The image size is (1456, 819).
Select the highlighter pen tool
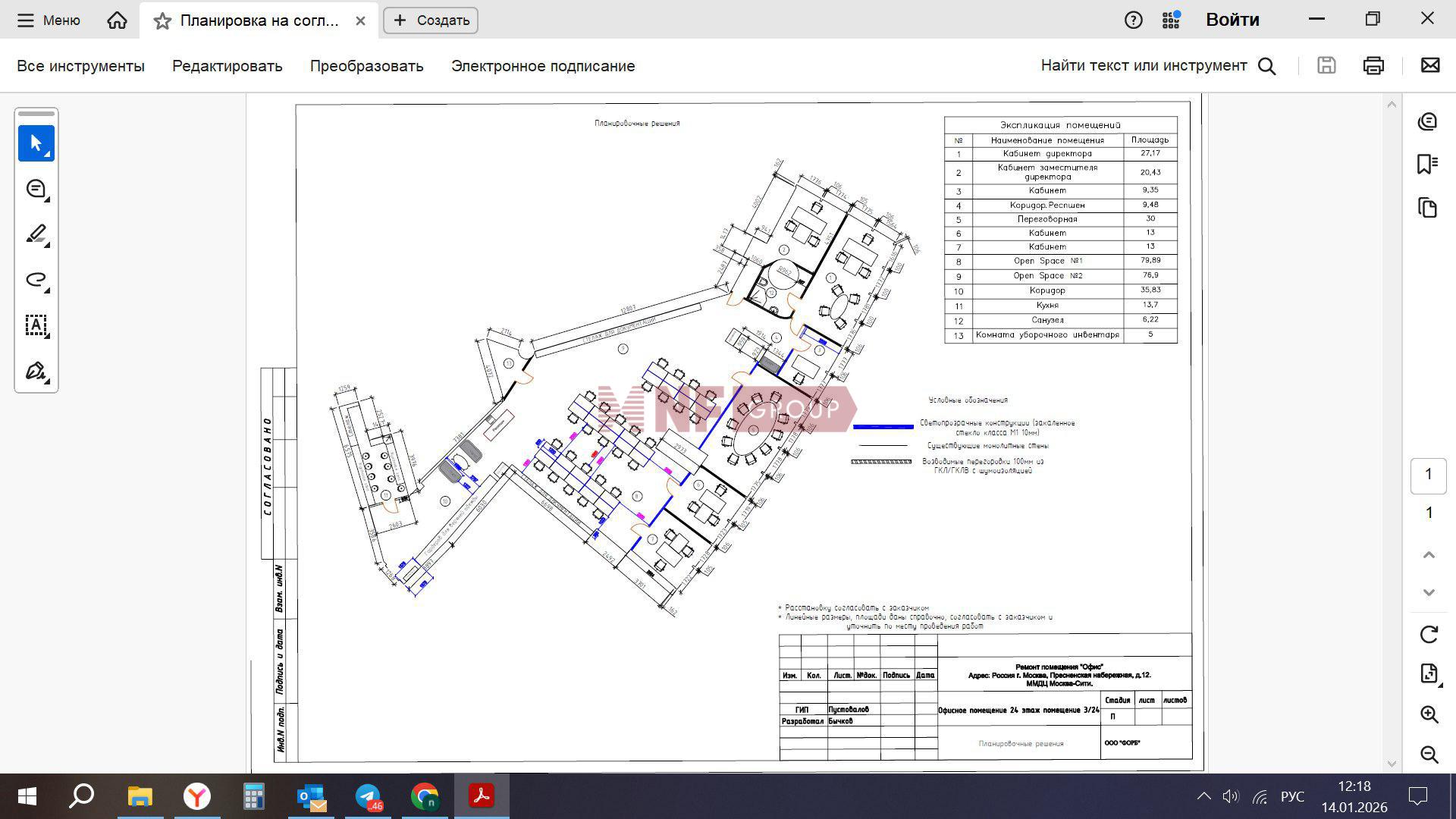click(36, 234)
